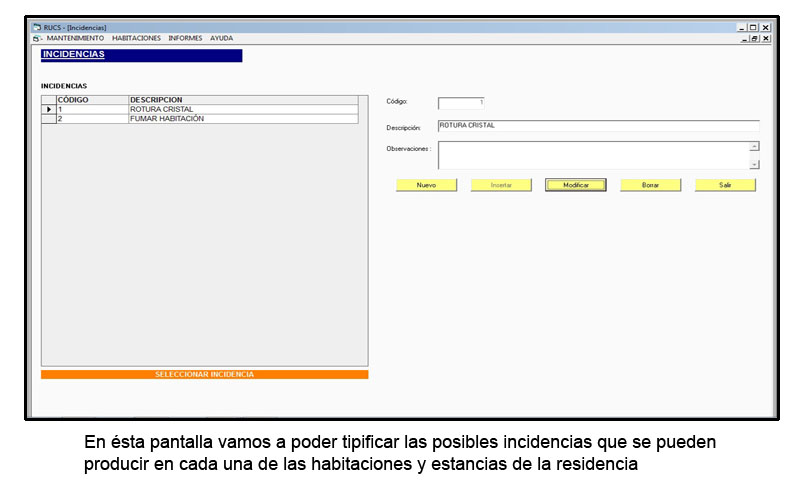Restore the inner Incidencias child window
Viewport: 800px width, 500px height.
tap(754, 39)
